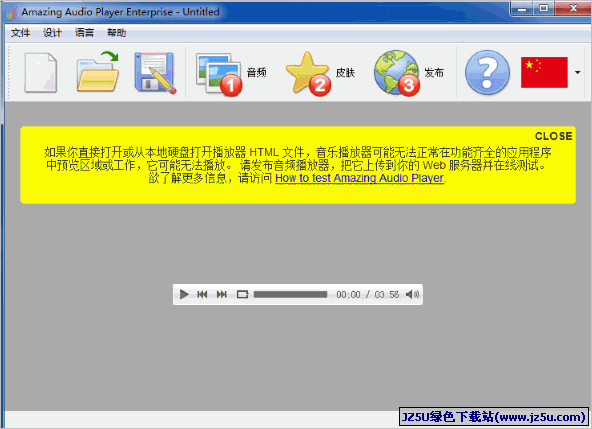Image resolution: width=592 pixels, height=429 pixels.
Task: Minimize the Amazing Audio Player window
Action: click(522, 8)
